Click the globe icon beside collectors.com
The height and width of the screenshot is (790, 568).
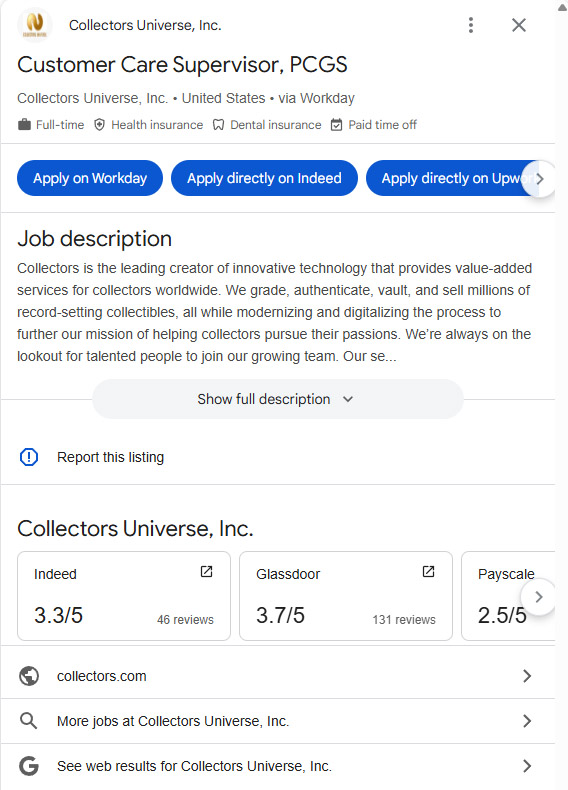coord(29,676)
